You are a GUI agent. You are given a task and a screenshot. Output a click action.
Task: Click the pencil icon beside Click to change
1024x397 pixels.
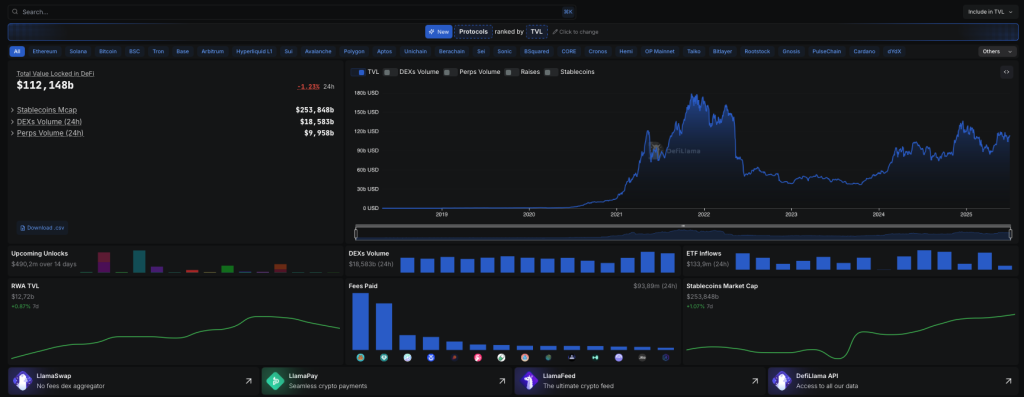[555, 32]
